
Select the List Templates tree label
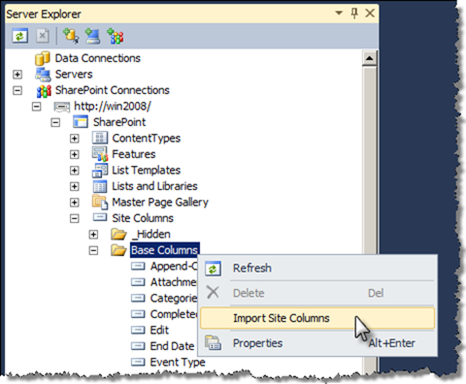pos(146,170)
